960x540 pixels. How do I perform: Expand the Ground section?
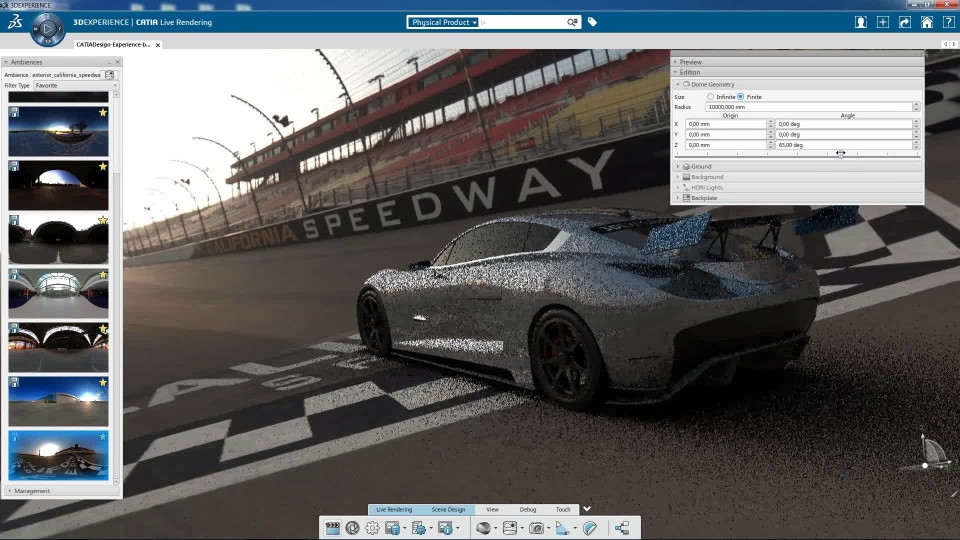[x=678, y=167]
